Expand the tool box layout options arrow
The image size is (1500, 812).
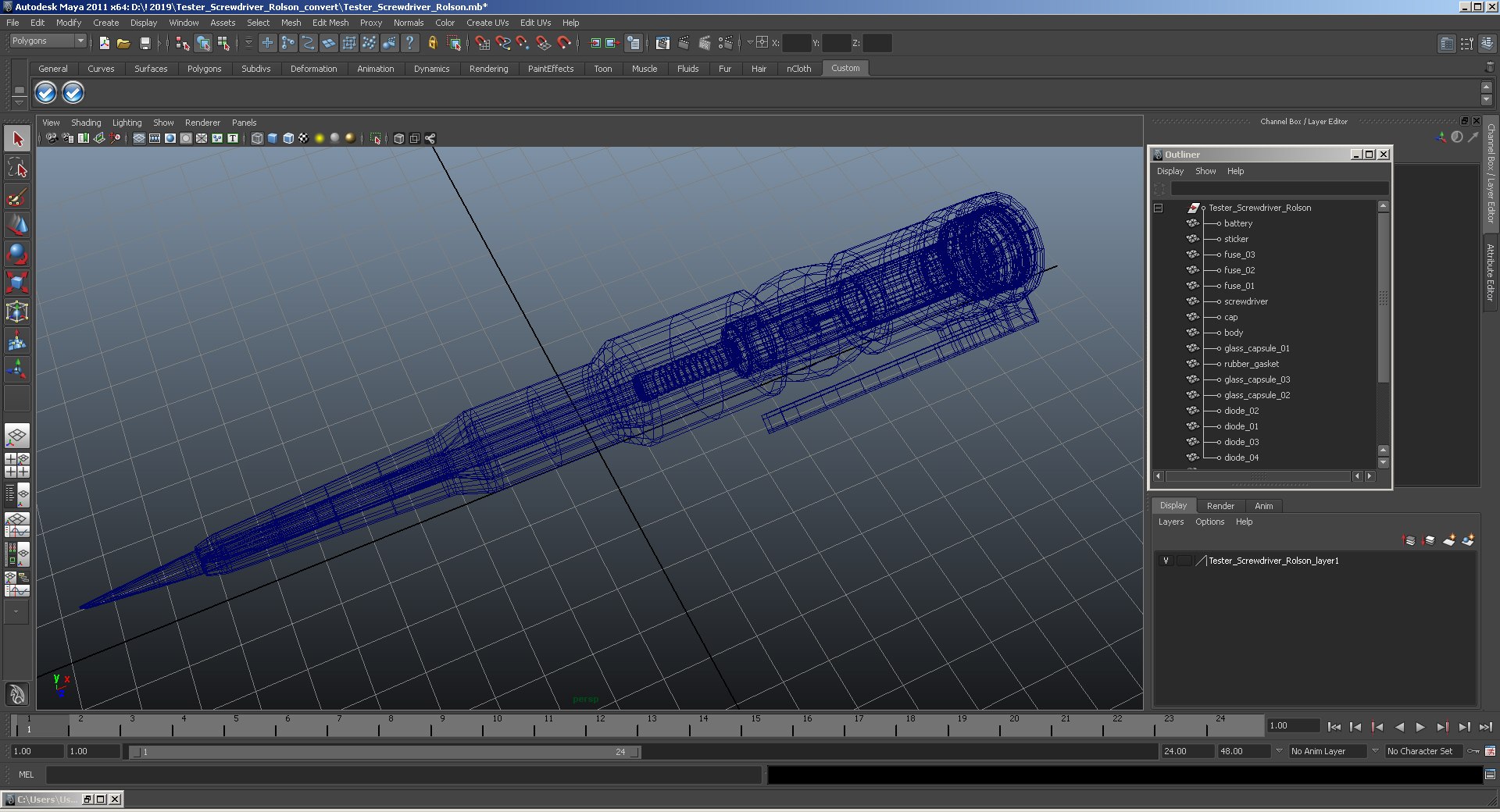(x=16, y=612)
